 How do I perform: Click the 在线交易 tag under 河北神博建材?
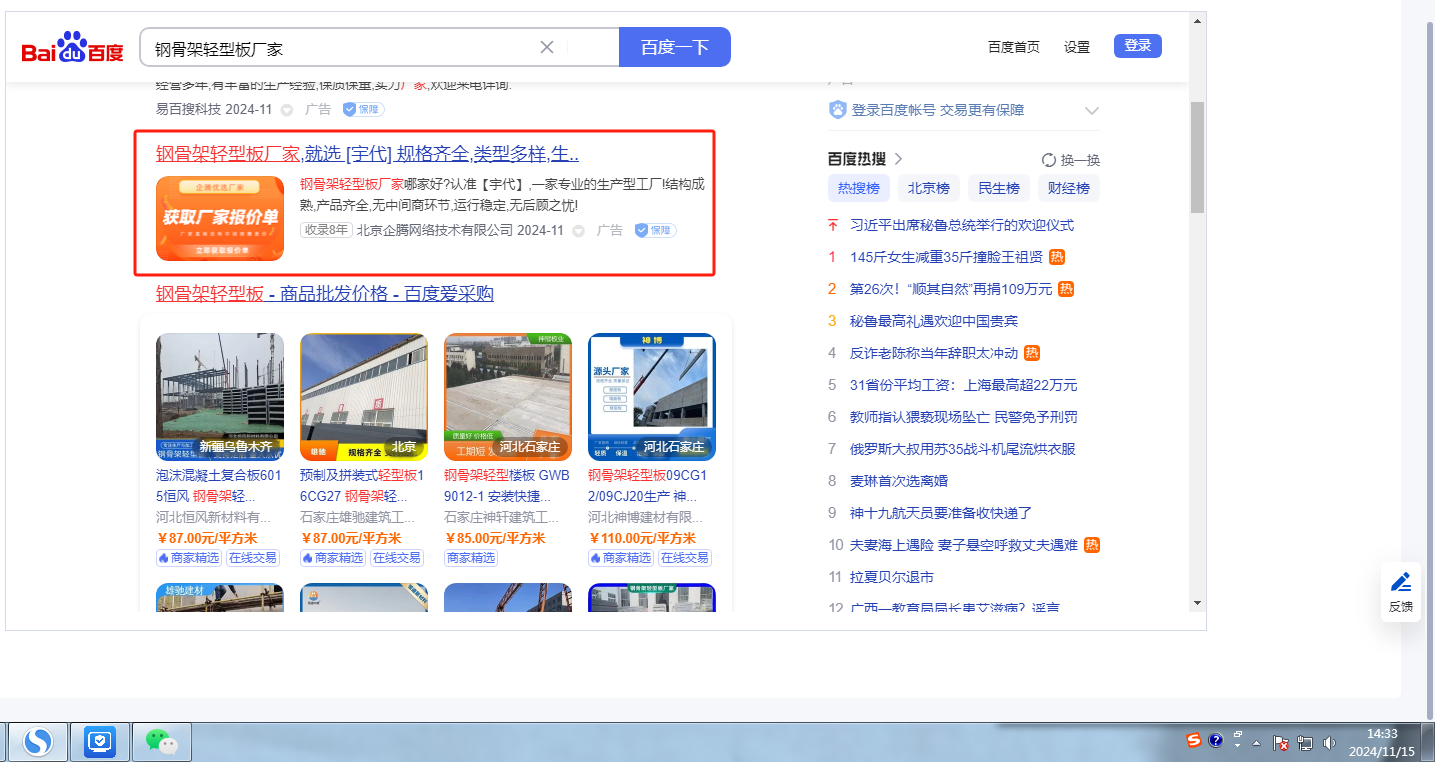click(x=685, y=558)
